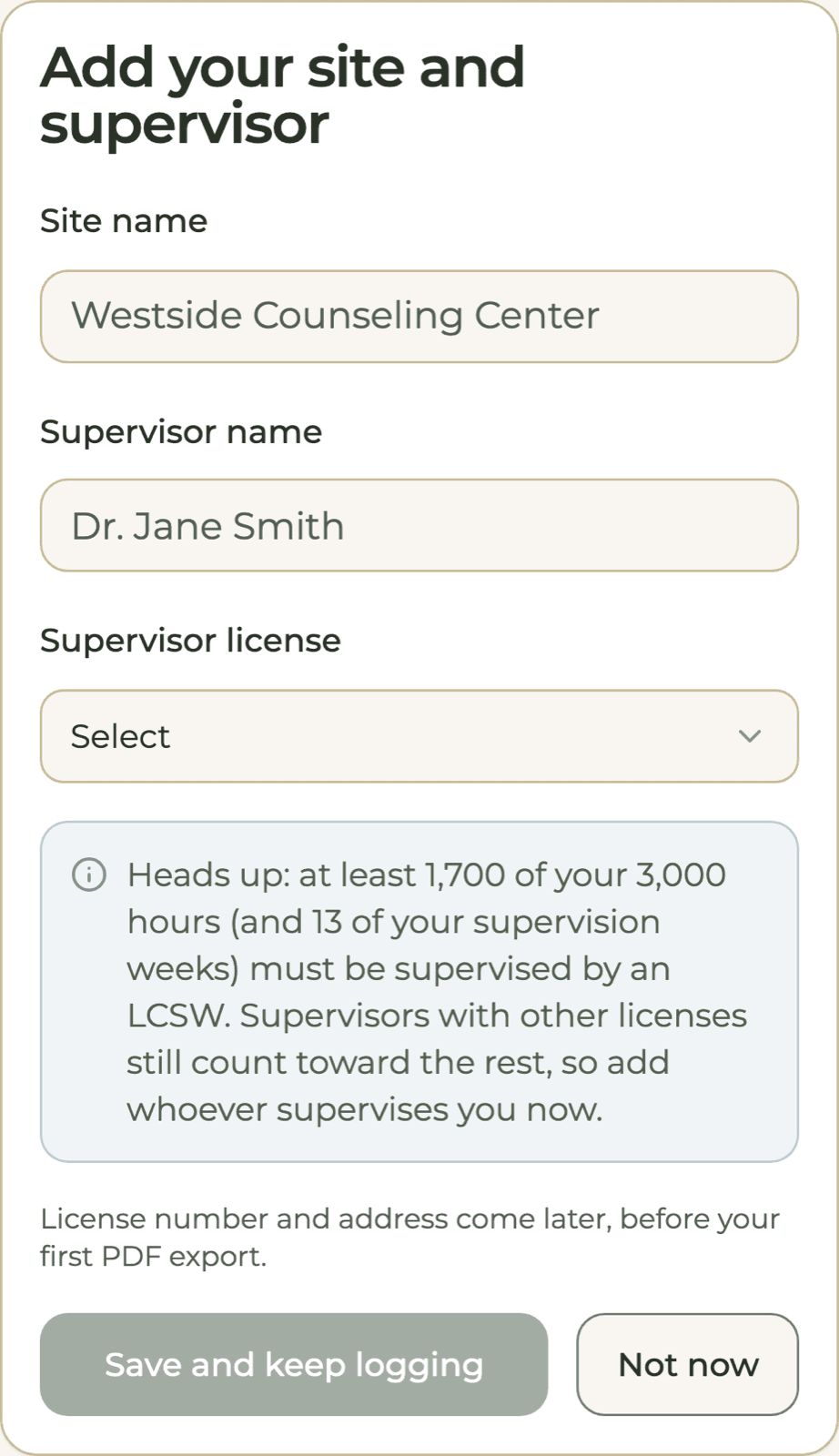Viewport: 839px width, 1456px height.
Task: Click the 'Select' placeholder text
Action: pyautogui.click(x=120, y=736)
